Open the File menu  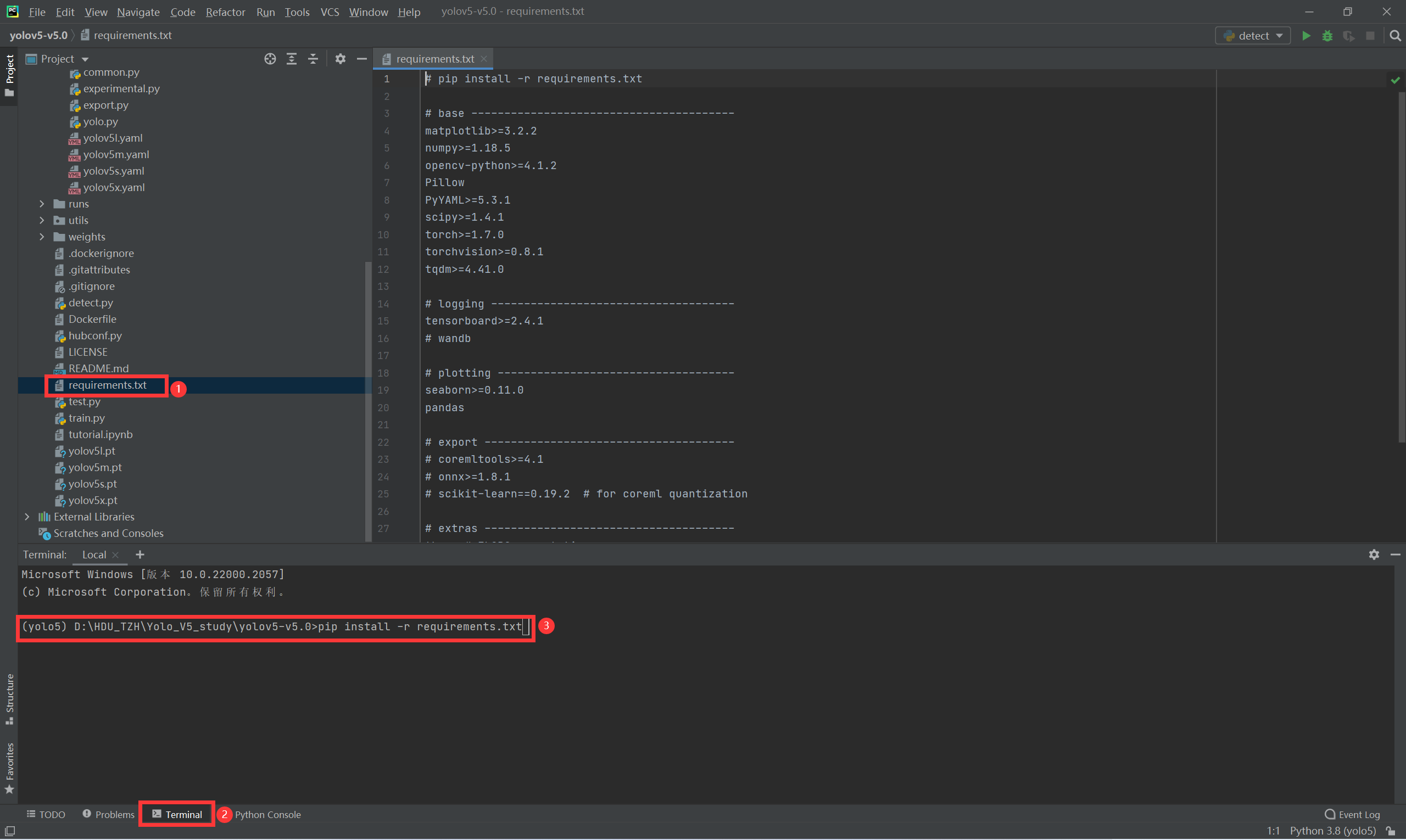(x=37, y=12)
